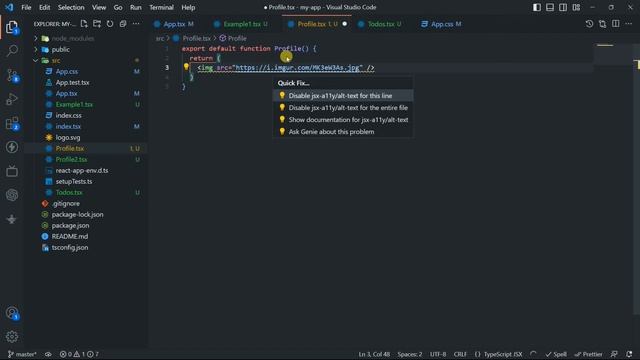Open changes compare icon in editor toolbar
The width and height of the screenshot is (640, 360).
(x=602, y=24)
